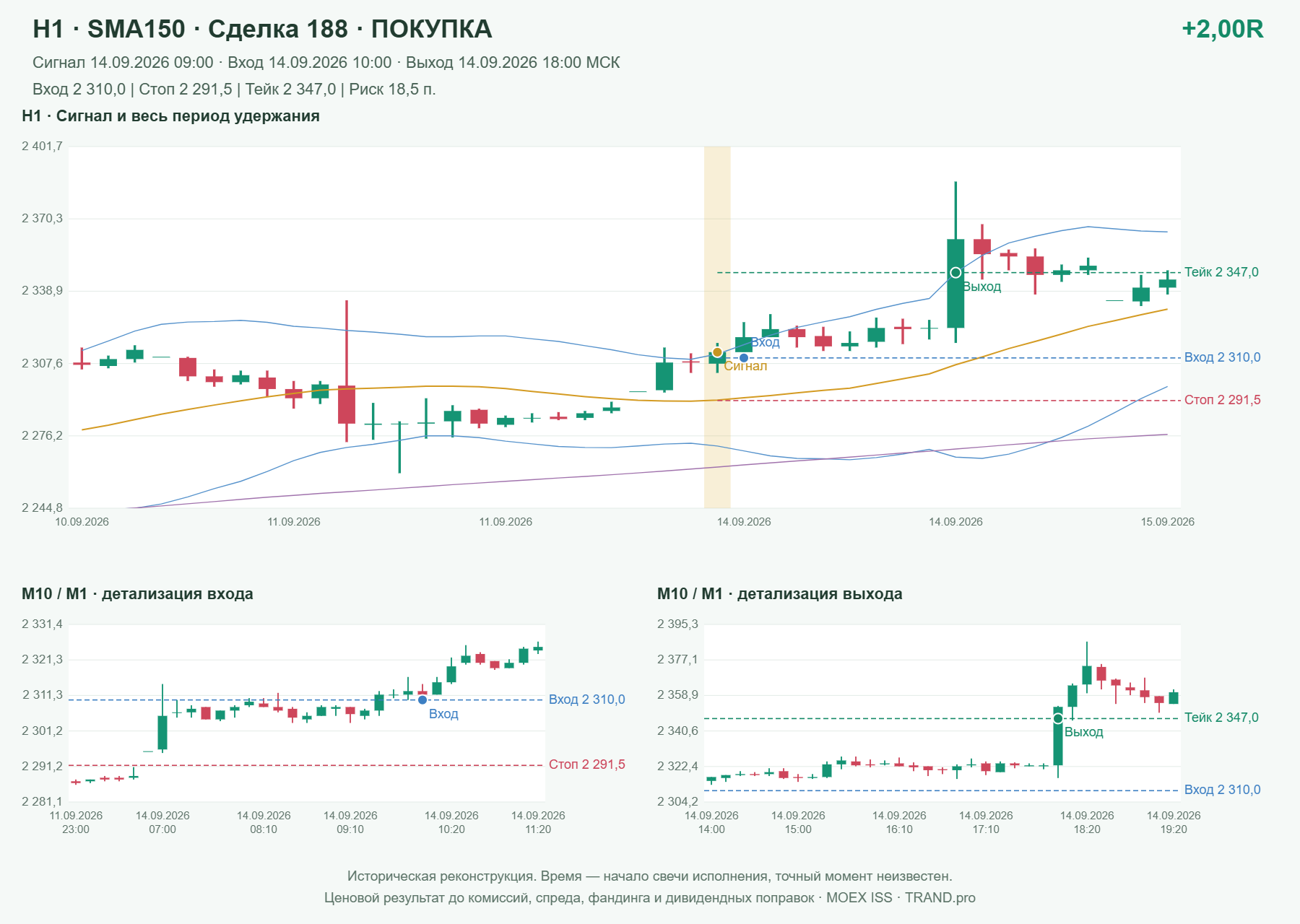Click the 10:20 time label on the entry detail chart
The image size is (1300, 924).
451,829
